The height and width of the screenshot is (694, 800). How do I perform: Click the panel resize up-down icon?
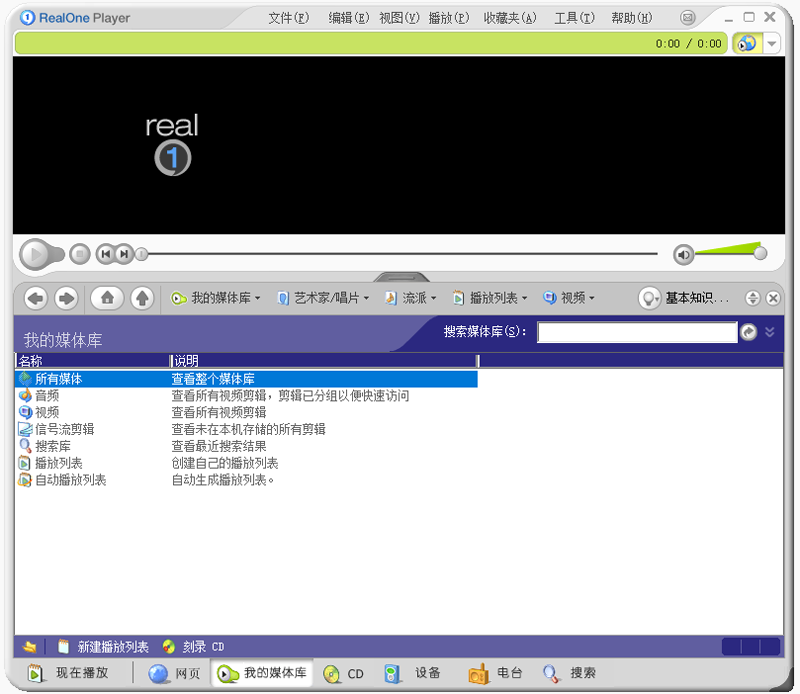pos(753,298)
